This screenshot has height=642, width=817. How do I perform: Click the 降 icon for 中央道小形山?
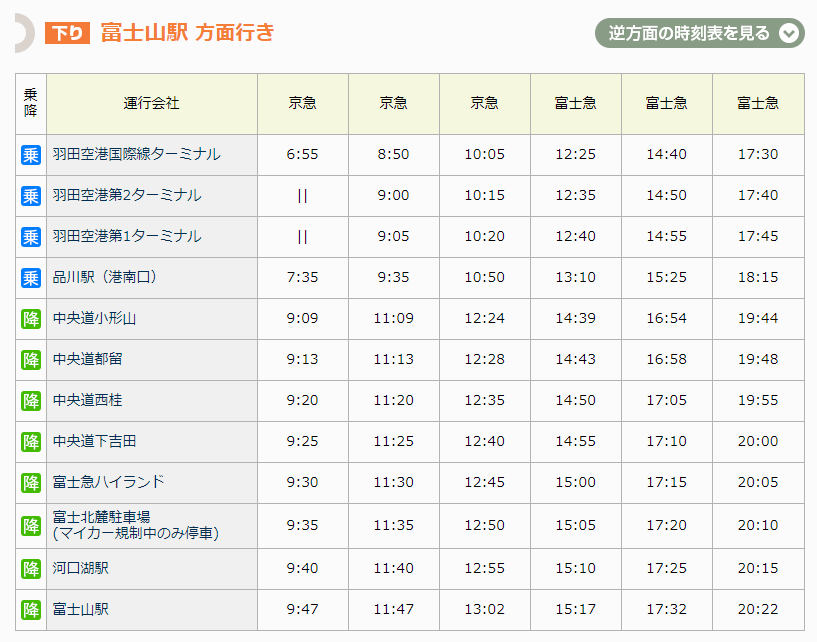point(31,318)
